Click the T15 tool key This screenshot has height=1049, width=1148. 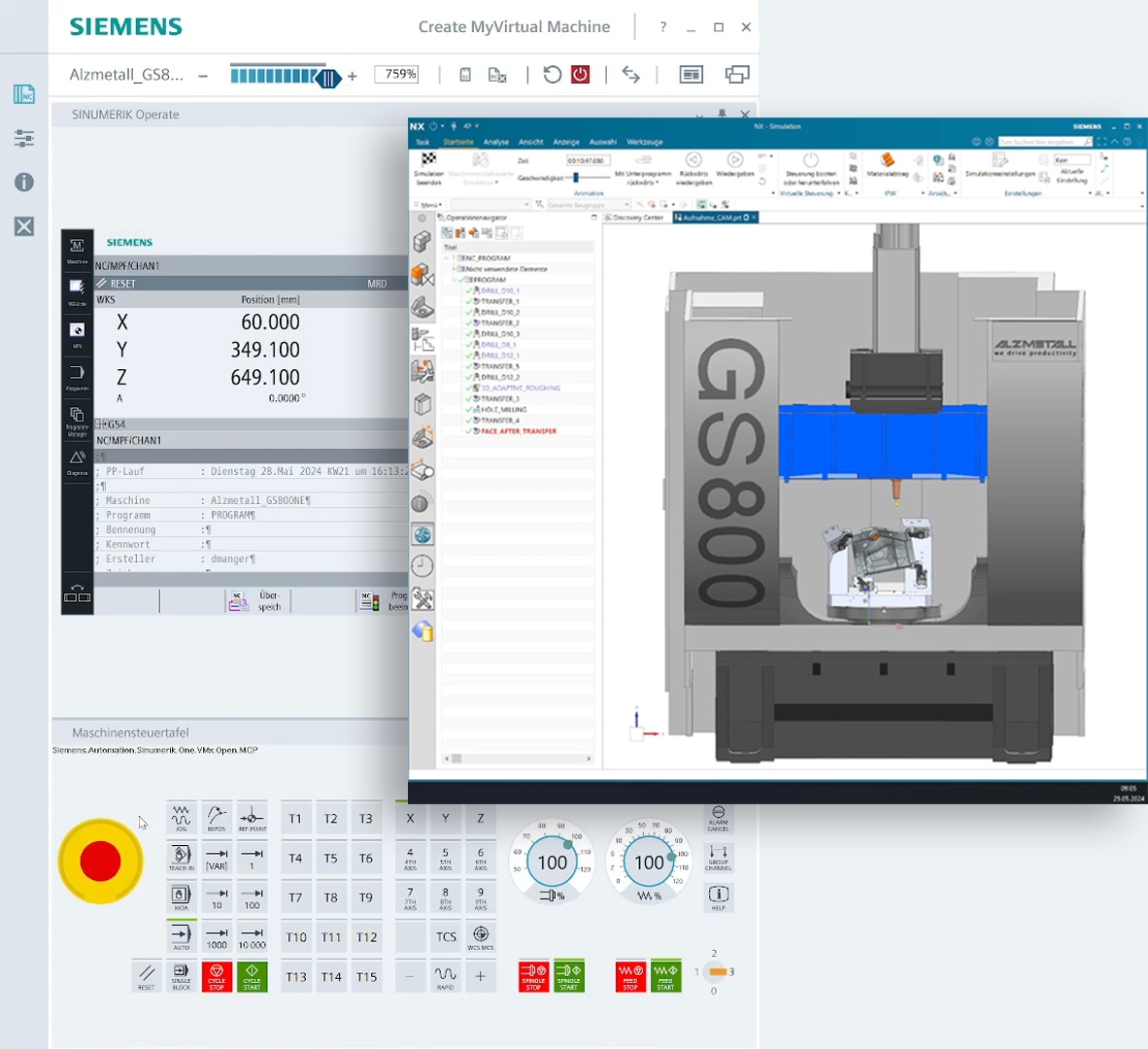point(366,976)
